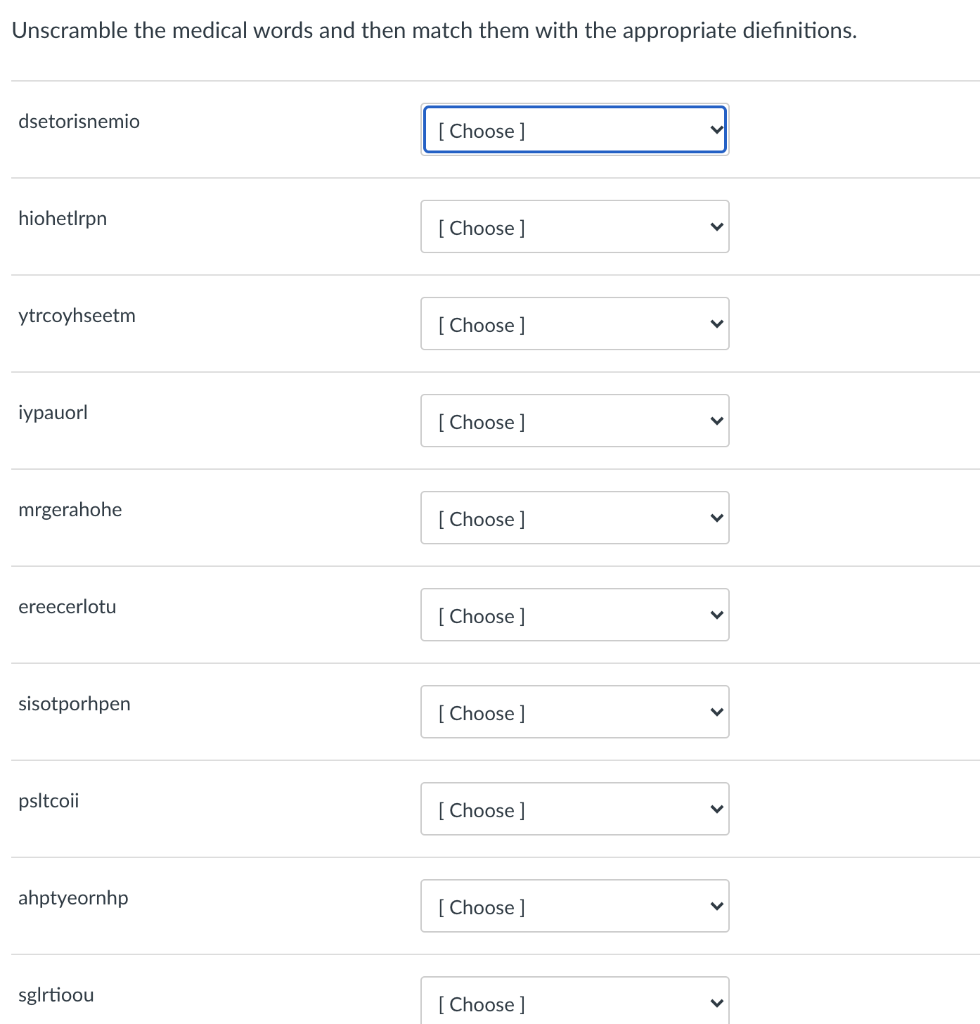This screenshot has height=1024, width=980.
Task: Click the chevron arrow in hiohetlrpn's select box
Action: [x=716, y=227]
